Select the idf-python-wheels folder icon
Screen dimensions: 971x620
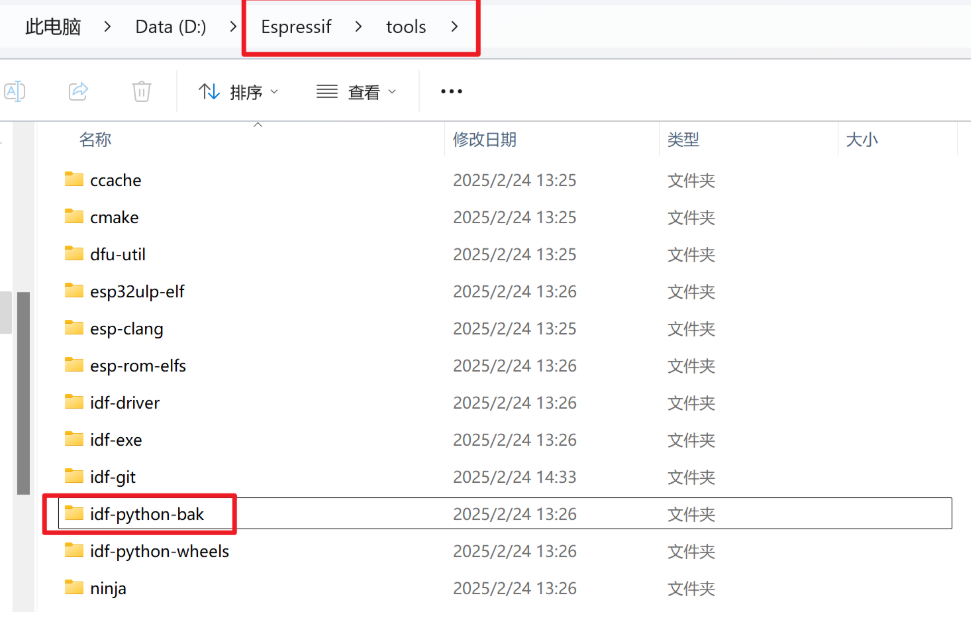(74, 551)
